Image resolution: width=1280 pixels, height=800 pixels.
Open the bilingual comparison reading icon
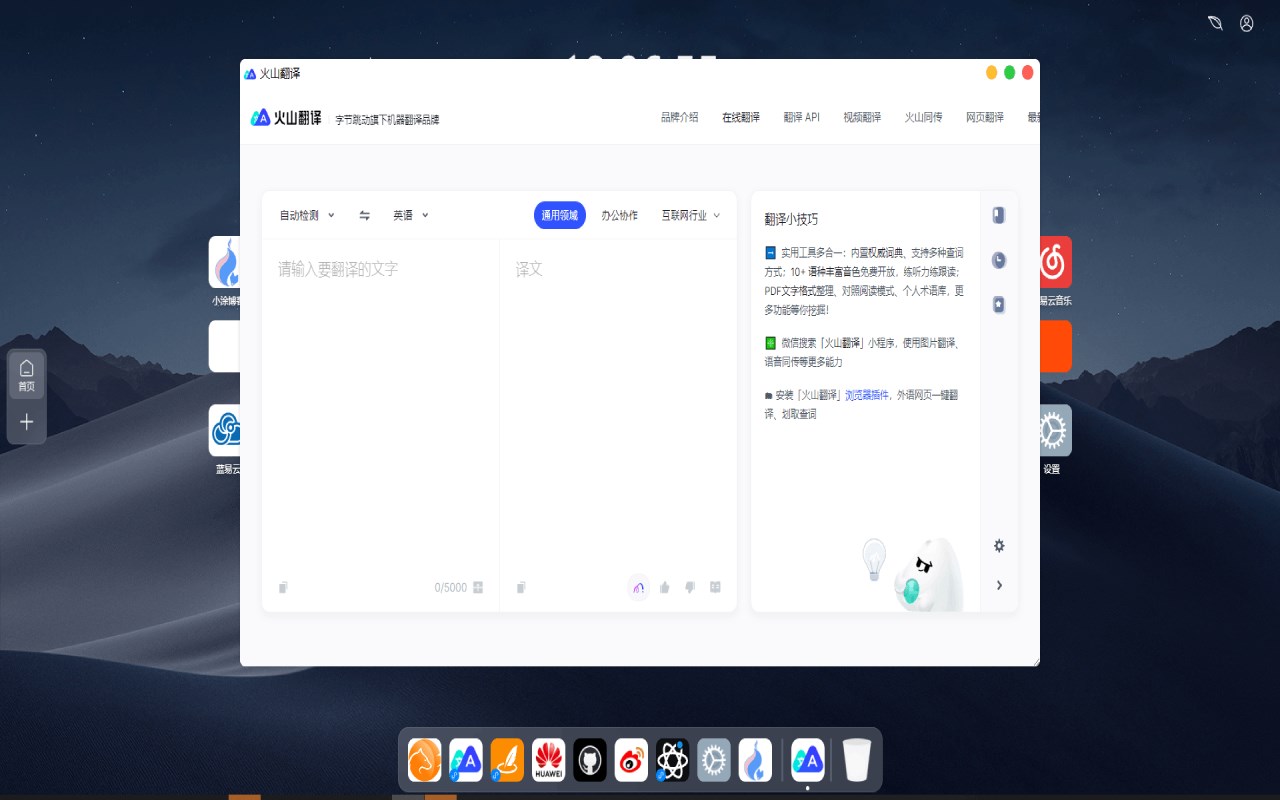tap(715, 587)
